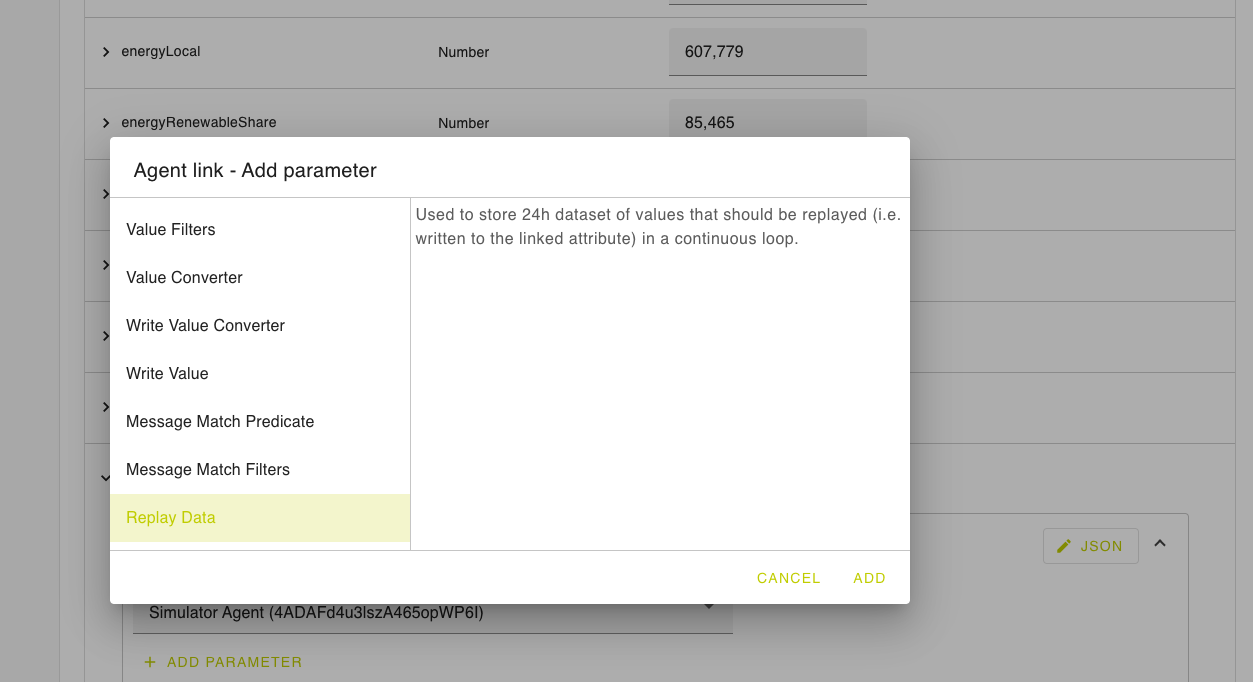Select Write Value Converter option
The image size is (1253, 682).
205,326
